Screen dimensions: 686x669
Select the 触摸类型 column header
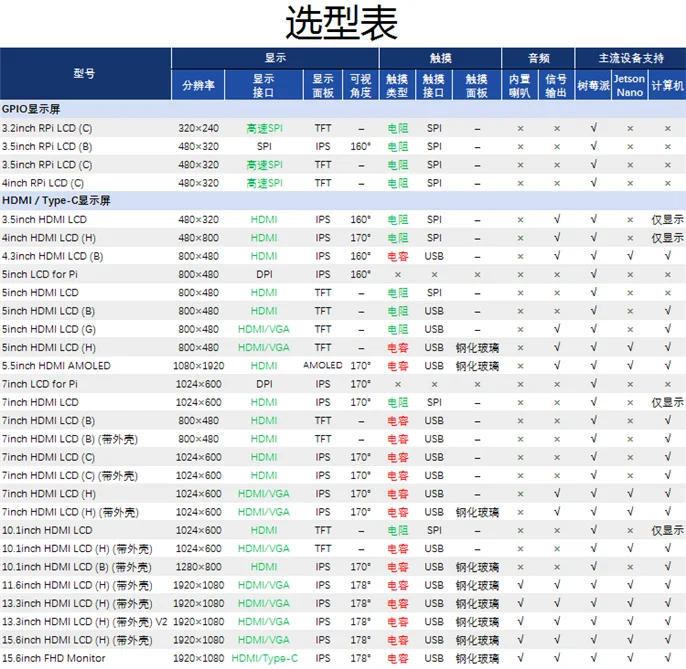click(397, 84)
